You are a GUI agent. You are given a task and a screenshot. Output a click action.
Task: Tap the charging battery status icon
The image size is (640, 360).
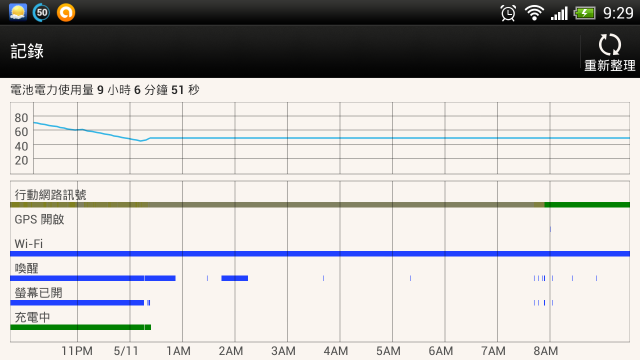tap(584, 13)
